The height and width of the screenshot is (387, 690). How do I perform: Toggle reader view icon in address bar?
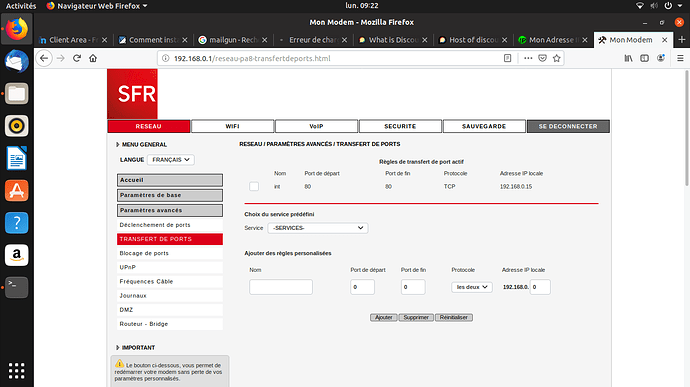[507, 58]
